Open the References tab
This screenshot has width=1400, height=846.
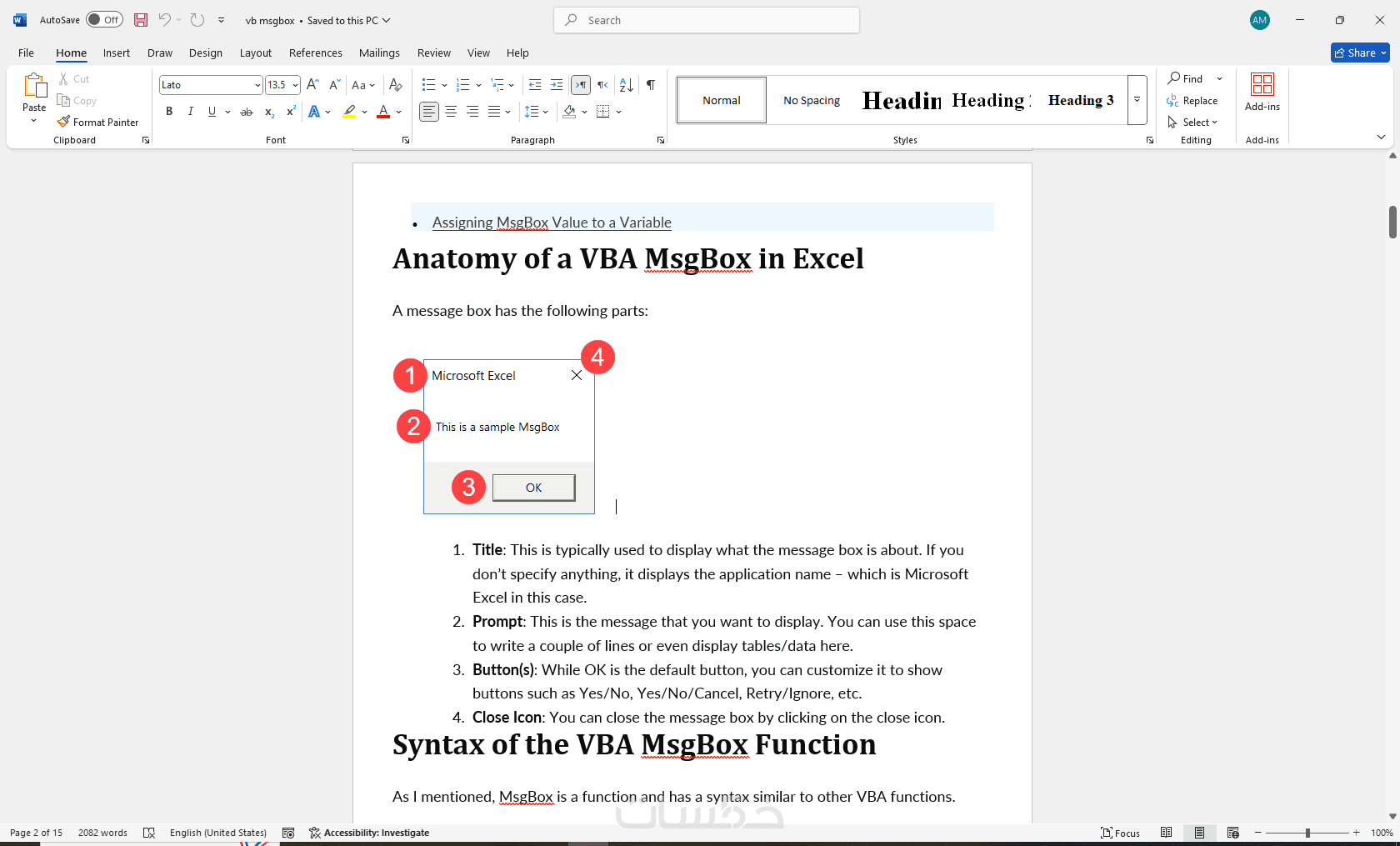coord(316,53)
